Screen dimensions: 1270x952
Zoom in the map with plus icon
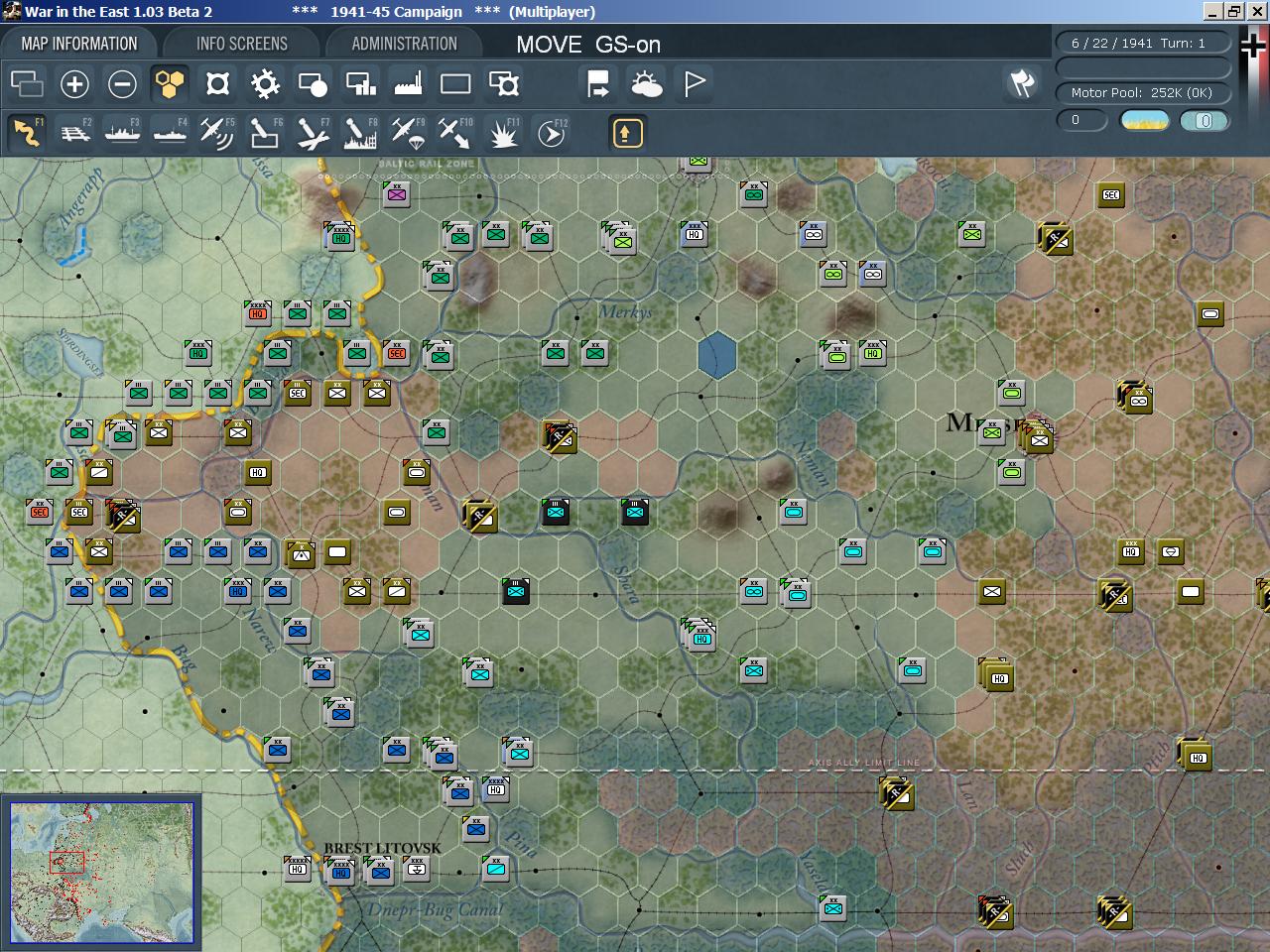coord(74,84)
